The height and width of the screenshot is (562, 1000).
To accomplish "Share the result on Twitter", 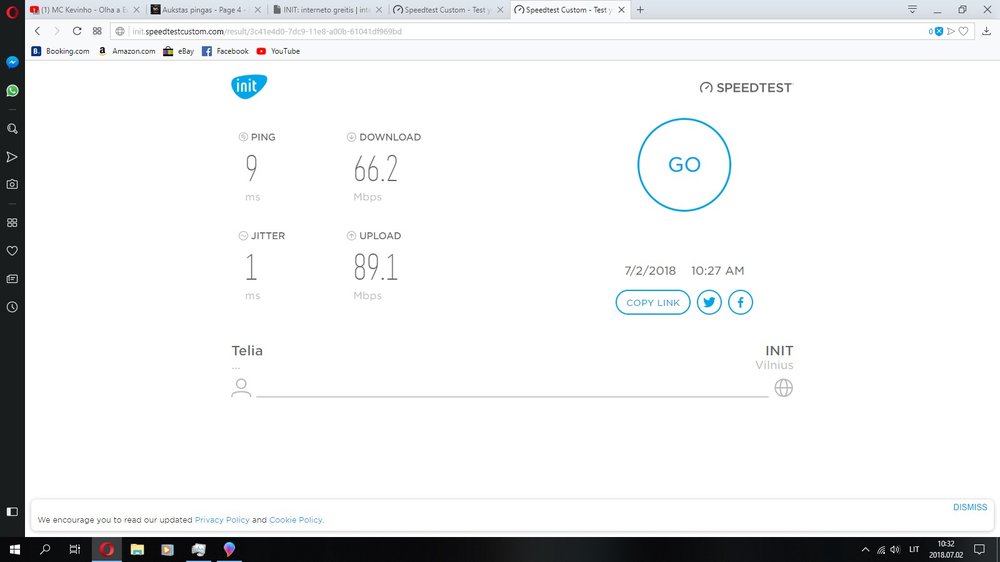I will 709,302.
